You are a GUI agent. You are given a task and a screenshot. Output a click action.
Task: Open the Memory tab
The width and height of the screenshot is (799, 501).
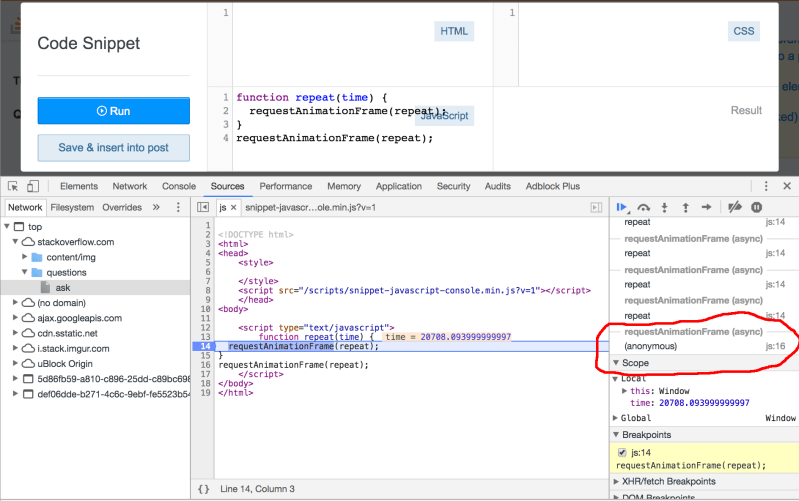344,187
